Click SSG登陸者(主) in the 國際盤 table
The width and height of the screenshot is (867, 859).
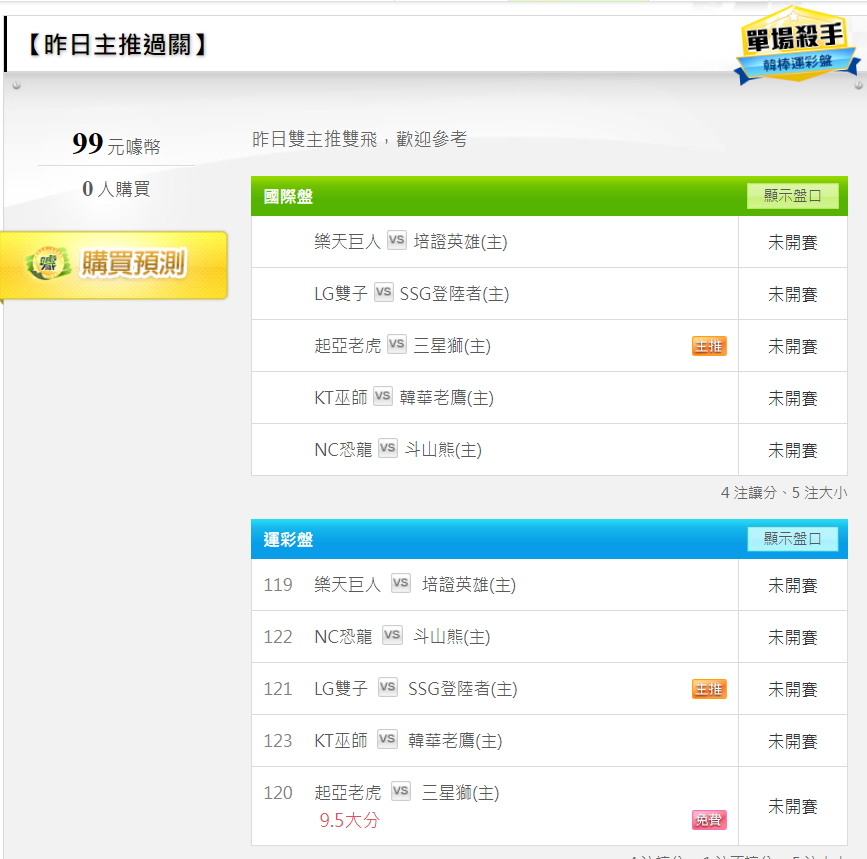tap(454, 294)
